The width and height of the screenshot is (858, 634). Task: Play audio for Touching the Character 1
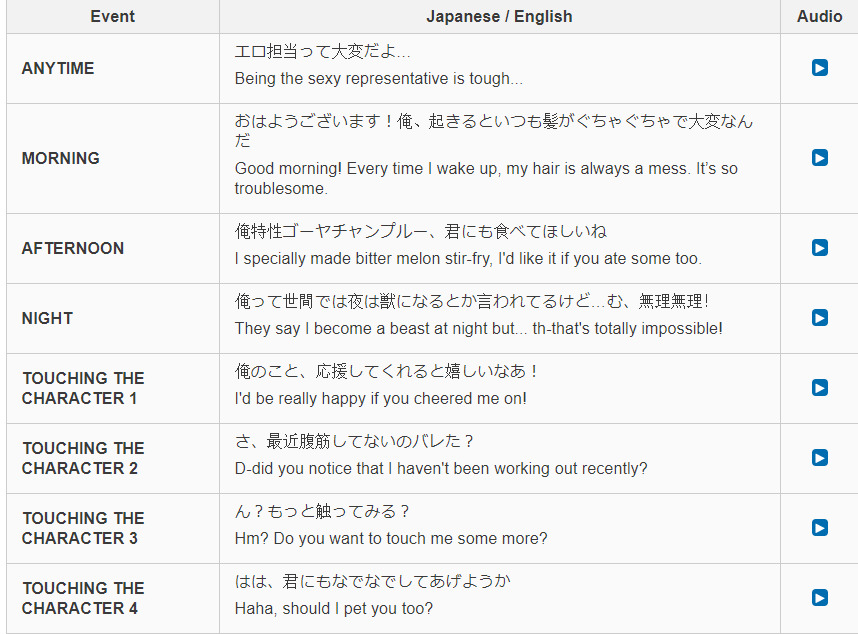(820, 388)
